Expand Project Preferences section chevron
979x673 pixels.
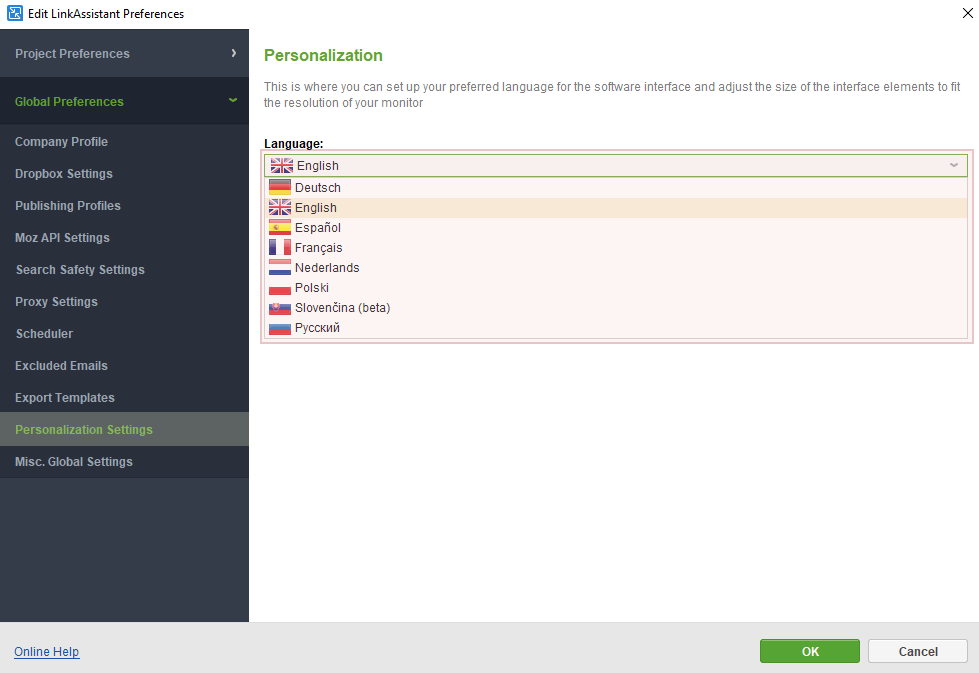[234, 53]
